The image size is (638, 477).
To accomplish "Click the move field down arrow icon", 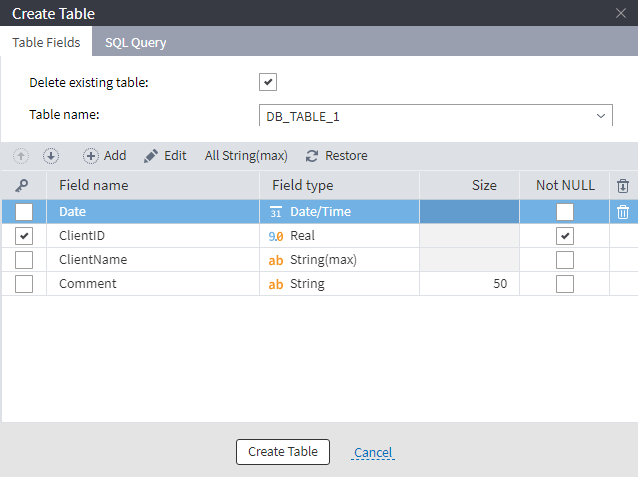I will [x=51, y=156].
